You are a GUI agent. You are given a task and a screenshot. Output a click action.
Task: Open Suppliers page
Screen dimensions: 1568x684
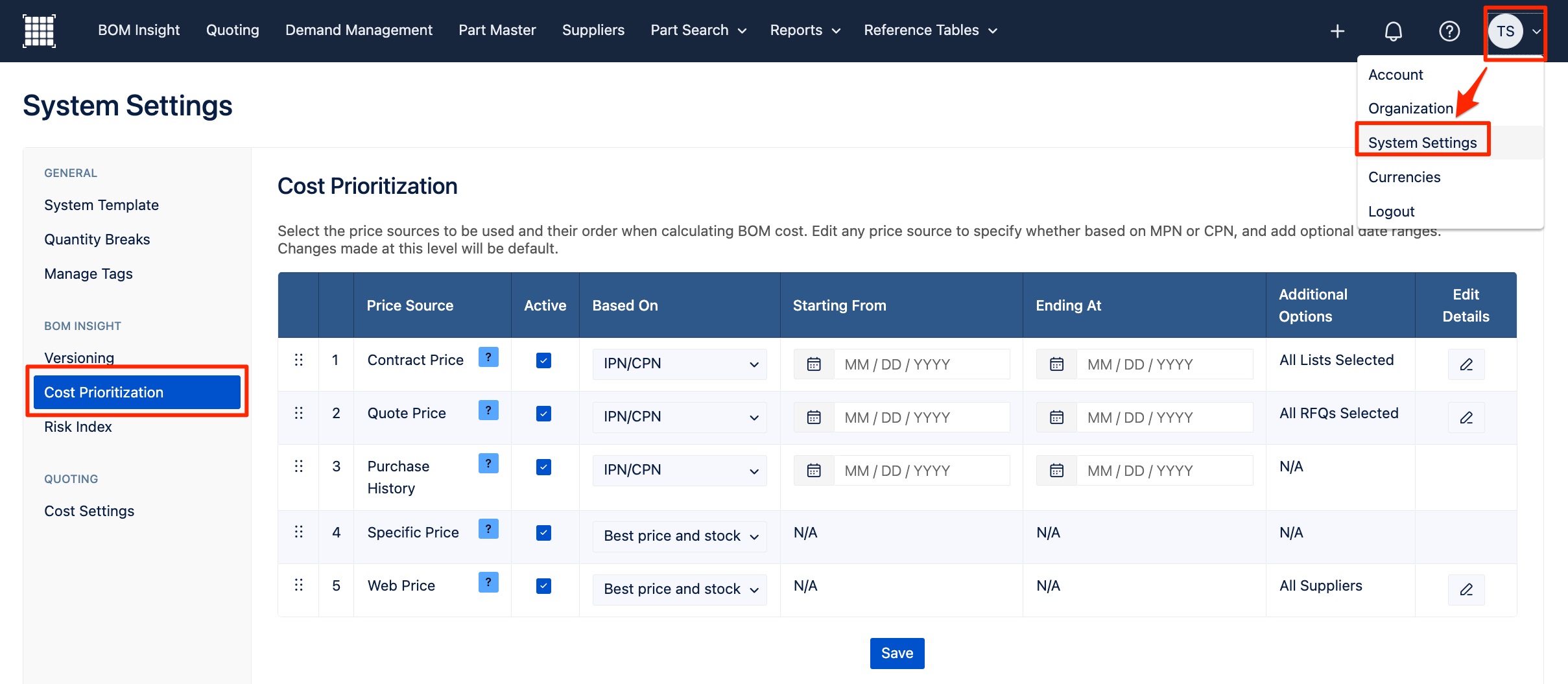[x=593, y=30]
